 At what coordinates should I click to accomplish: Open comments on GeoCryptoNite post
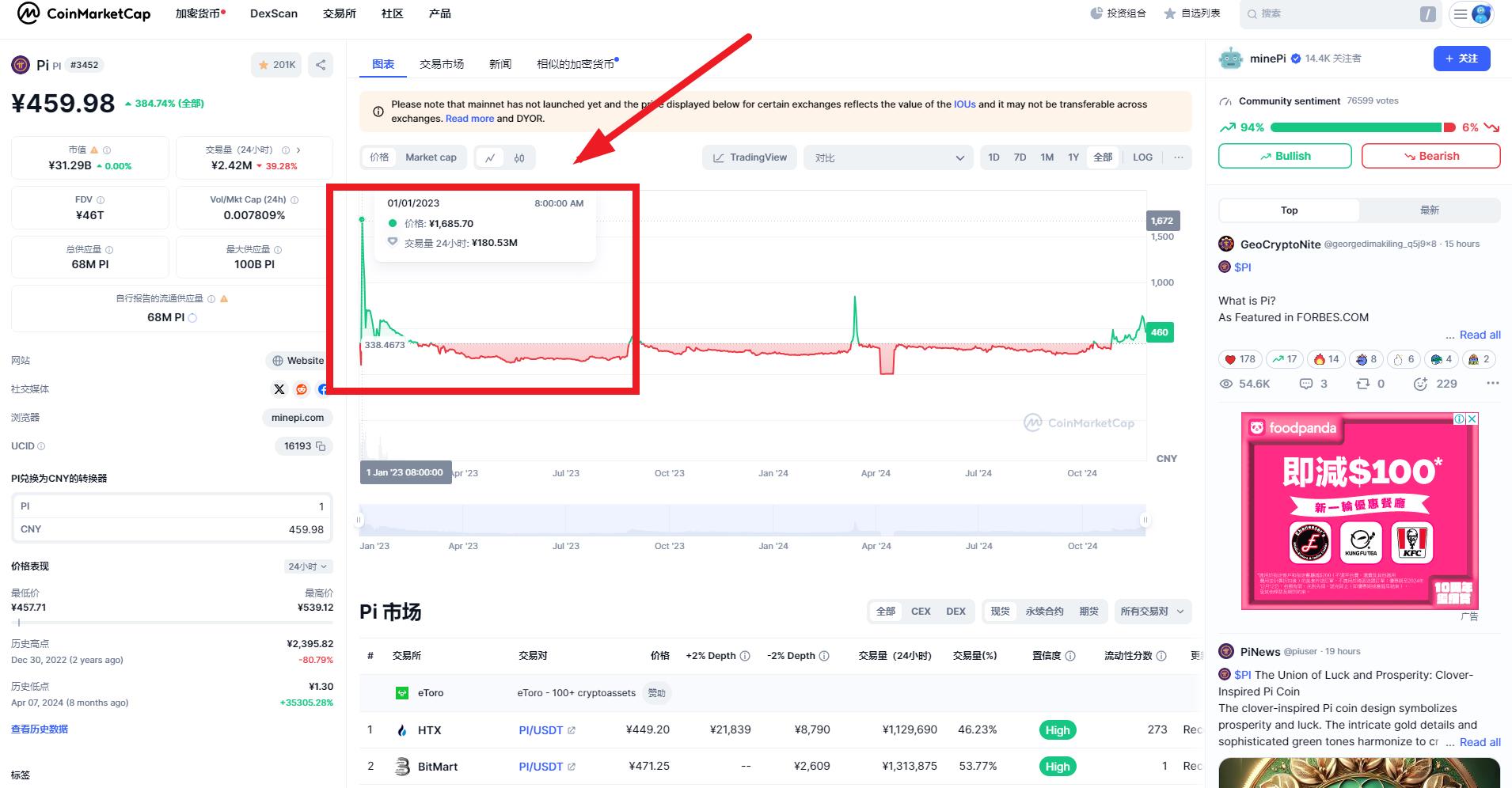click(x=1306, y=384)
